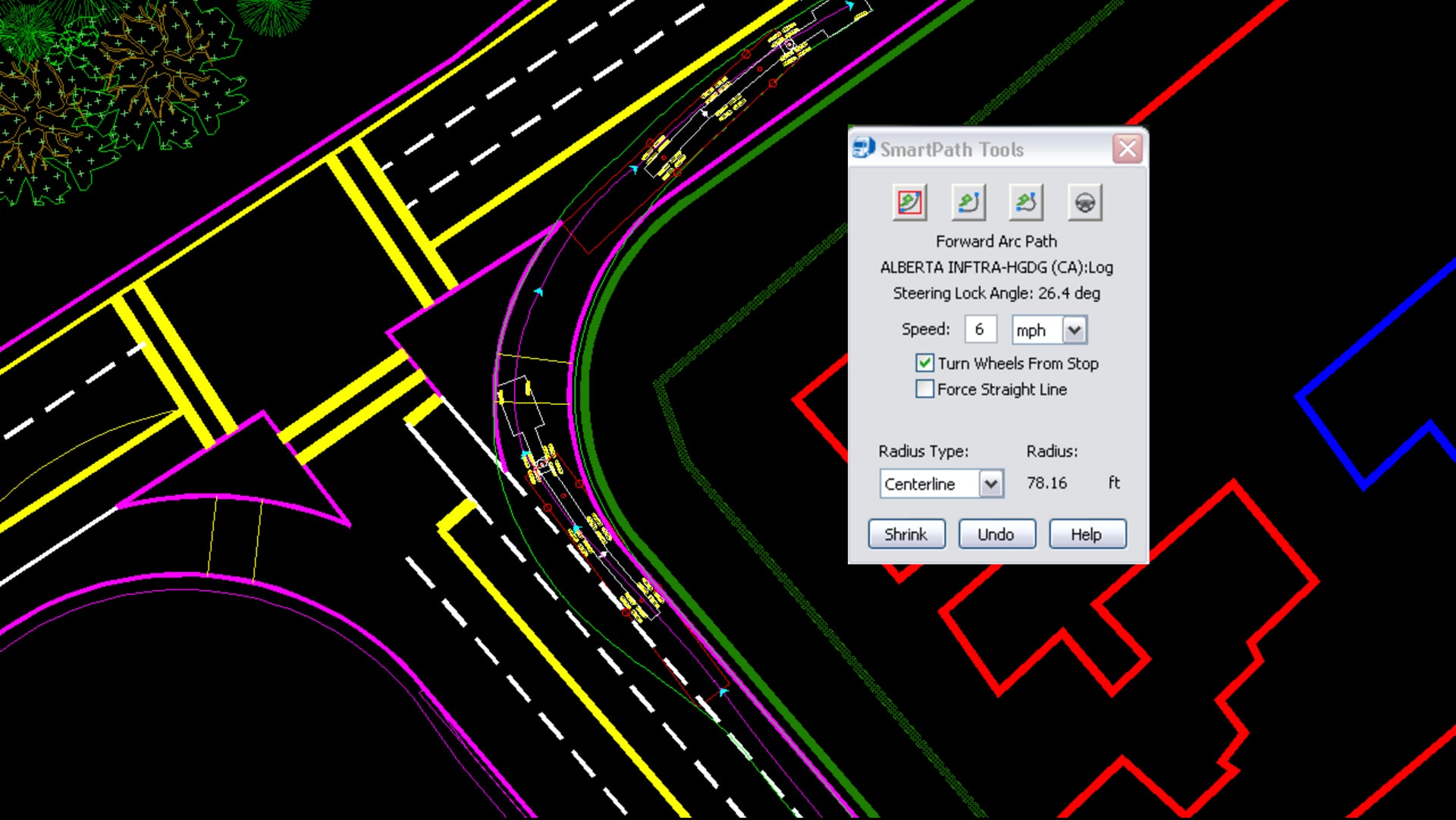Screen dimensions: 1456x820
Task: Open Help from the dialog
Action: pos(1086,534)
